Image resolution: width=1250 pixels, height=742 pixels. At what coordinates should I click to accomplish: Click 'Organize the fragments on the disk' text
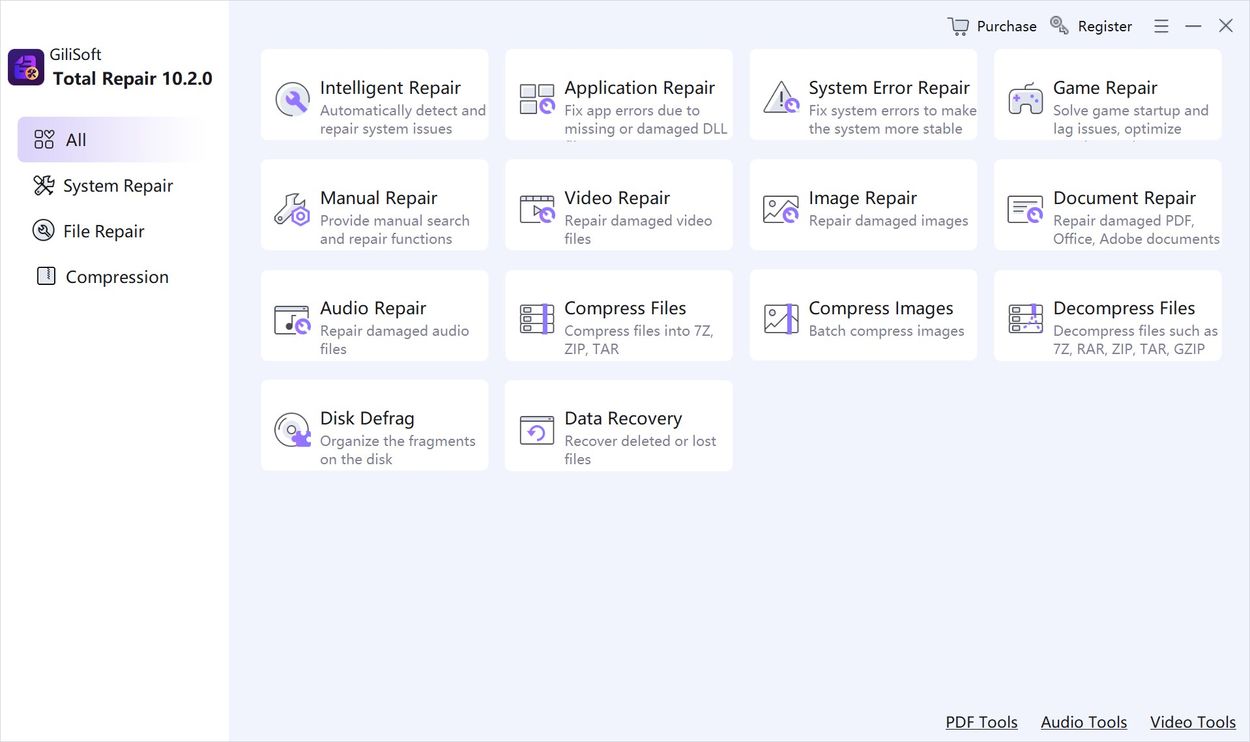coord(398,450)
